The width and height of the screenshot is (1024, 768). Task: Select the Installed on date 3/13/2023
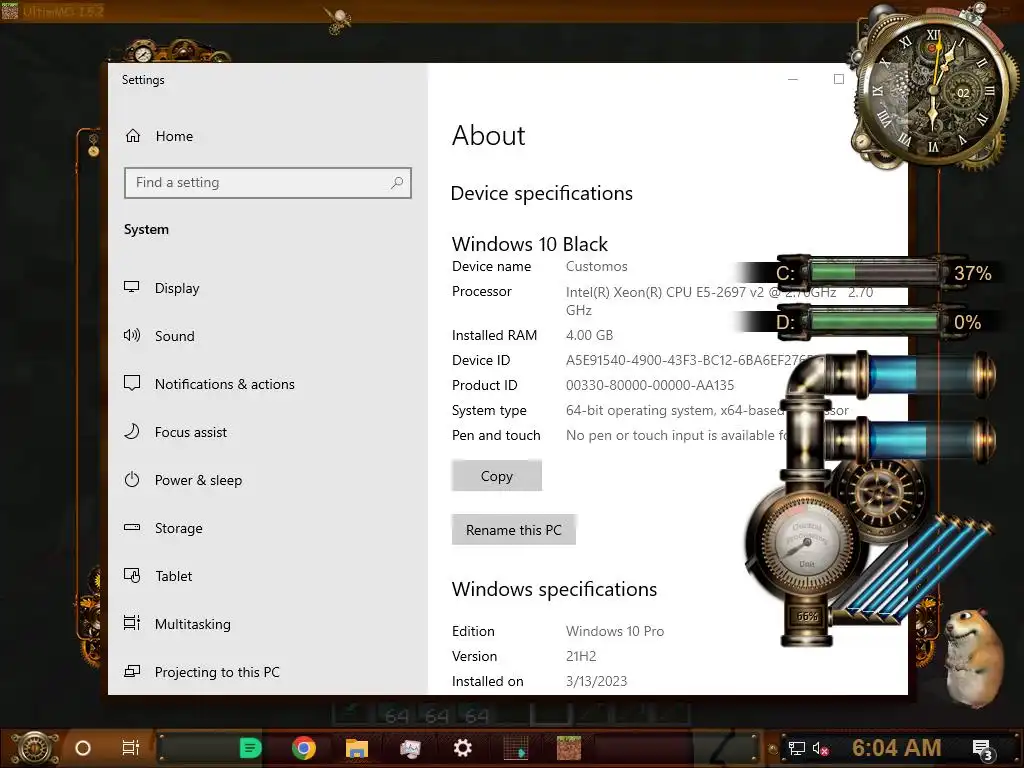[596, 681]
